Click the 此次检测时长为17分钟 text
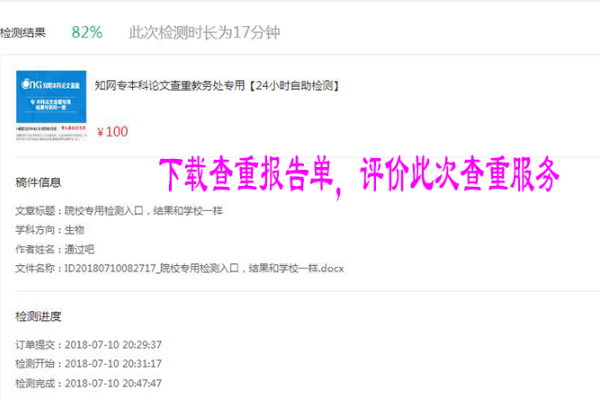 click(x=204, y=33)
